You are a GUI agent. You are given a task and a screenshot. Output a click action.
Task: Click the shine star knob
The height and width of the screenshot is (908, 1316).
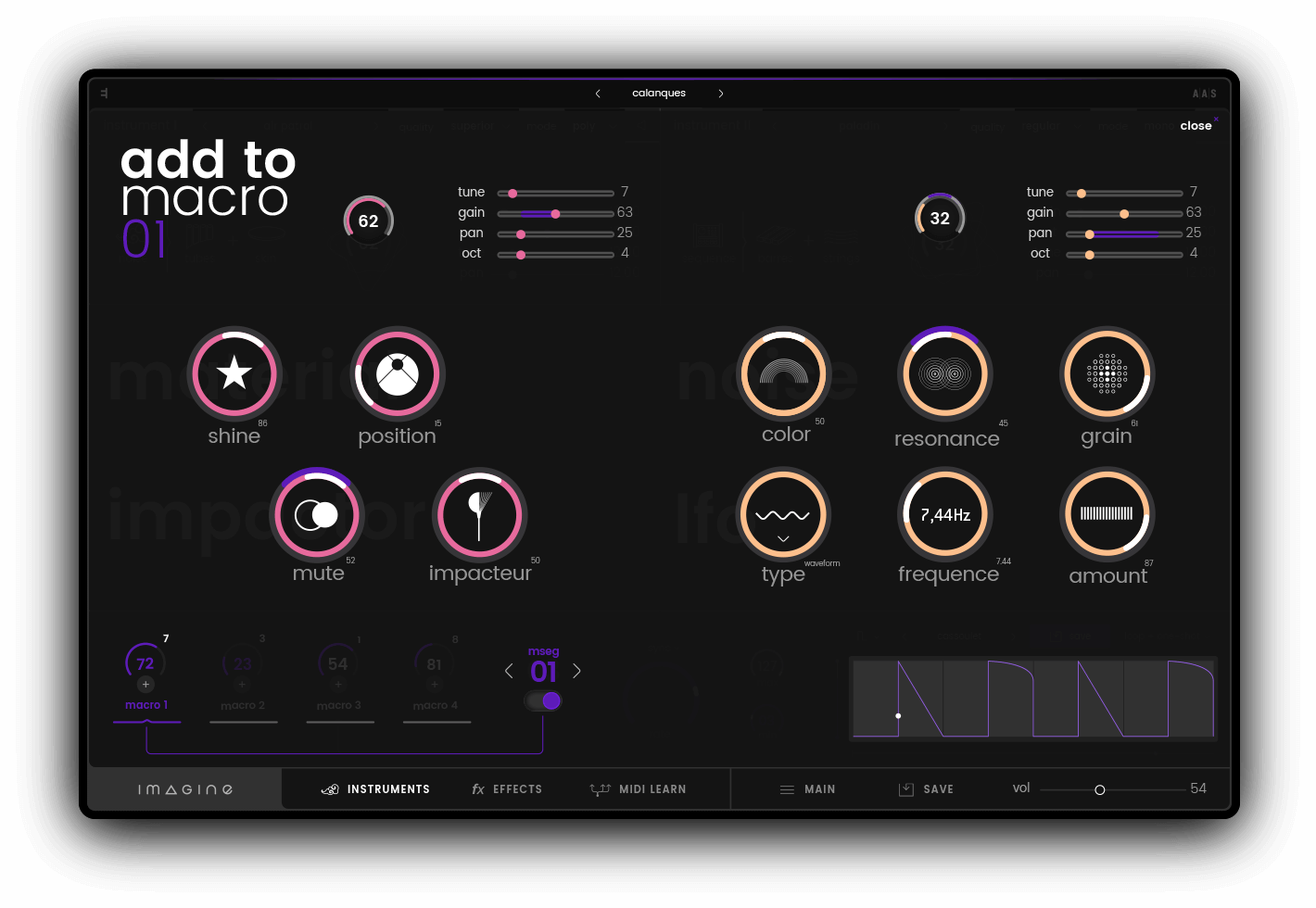[234, 373]
